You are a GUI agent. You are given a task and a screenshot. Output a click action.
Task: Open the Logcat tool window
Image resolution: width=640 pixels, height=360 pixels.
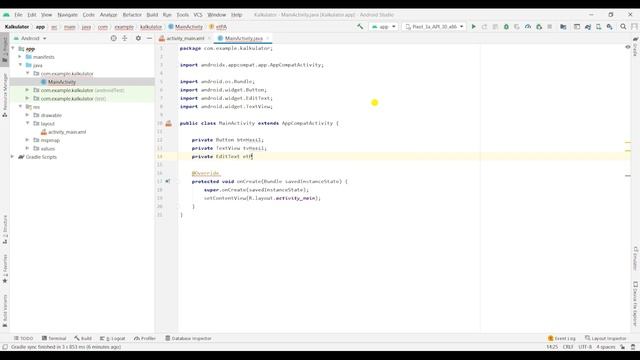pyautogui.click(x=113, y=338)
